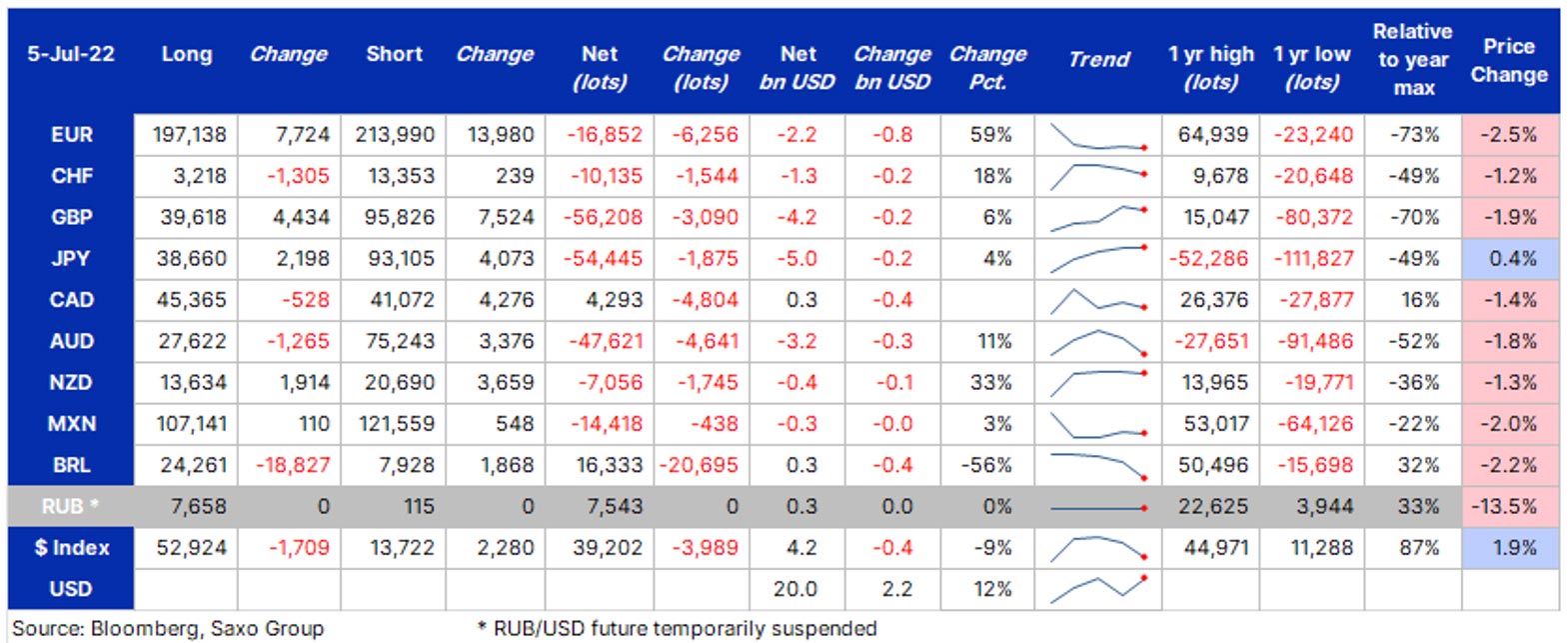Click the flat RUB trend line
Image resolution: width=1568 pixels, height=643 pixels.
1098,507
